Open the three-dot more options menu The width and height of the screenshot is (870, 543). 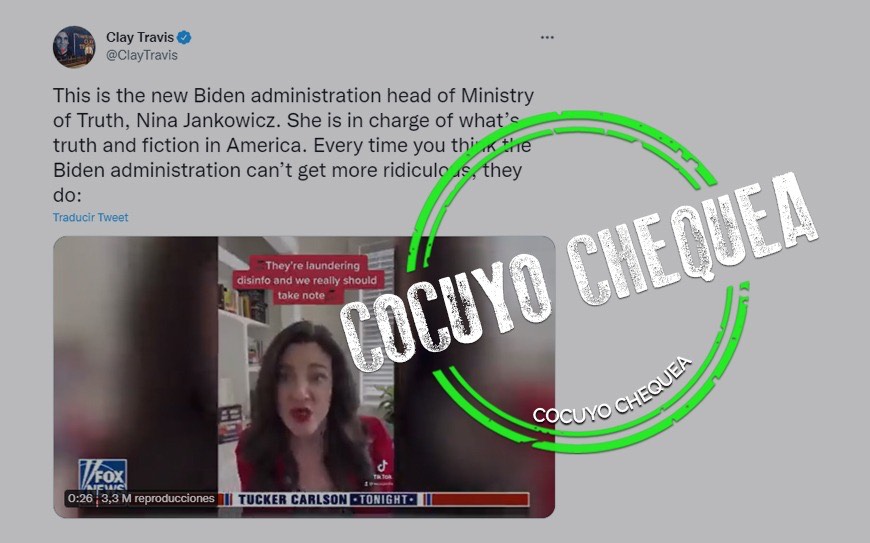(547, 37)
